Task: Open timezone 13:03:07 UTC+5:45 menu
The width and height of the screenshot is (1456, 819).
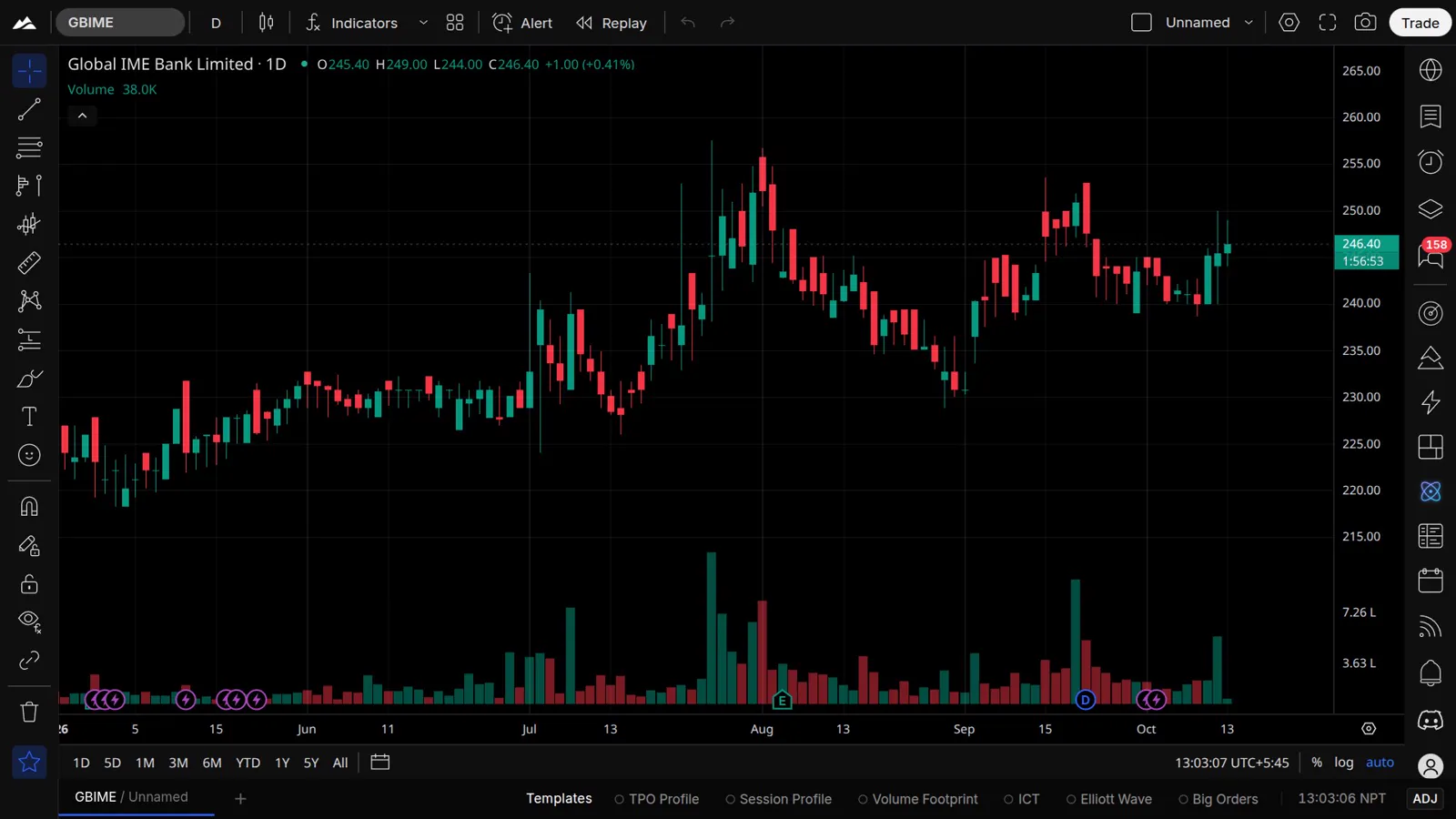Action: (1232, 763)
